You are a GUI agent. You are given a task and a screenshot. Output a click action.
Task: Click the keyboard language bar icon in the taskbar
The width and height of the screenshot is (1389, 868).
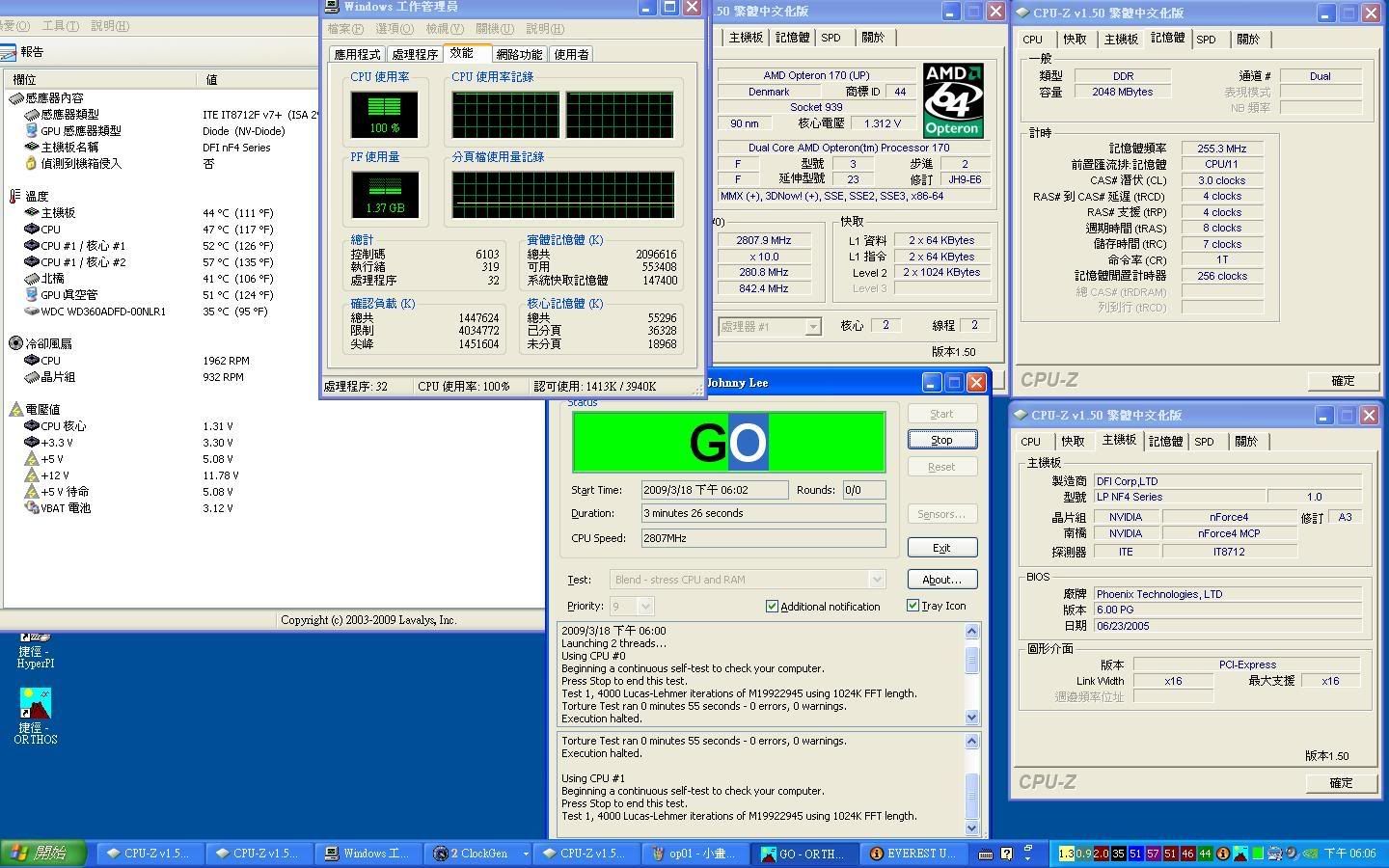[986, 854]
